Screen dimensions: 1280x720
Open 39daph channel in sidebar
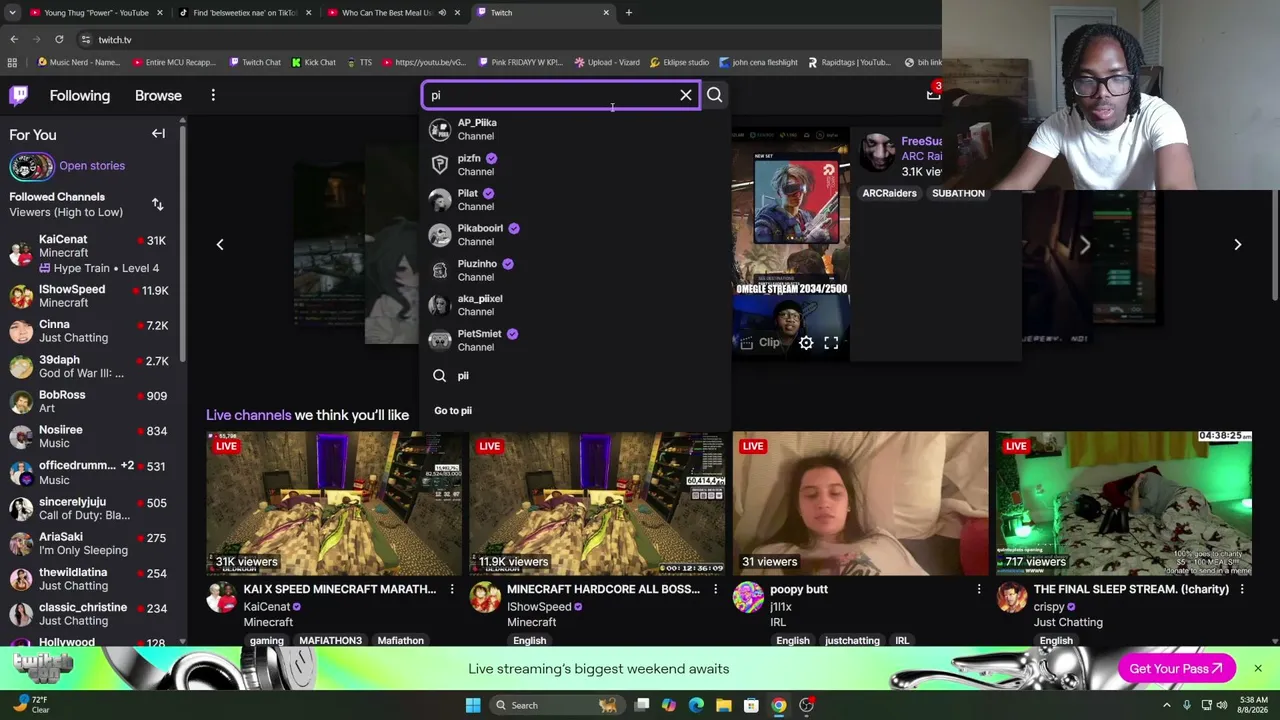(90, 366)
